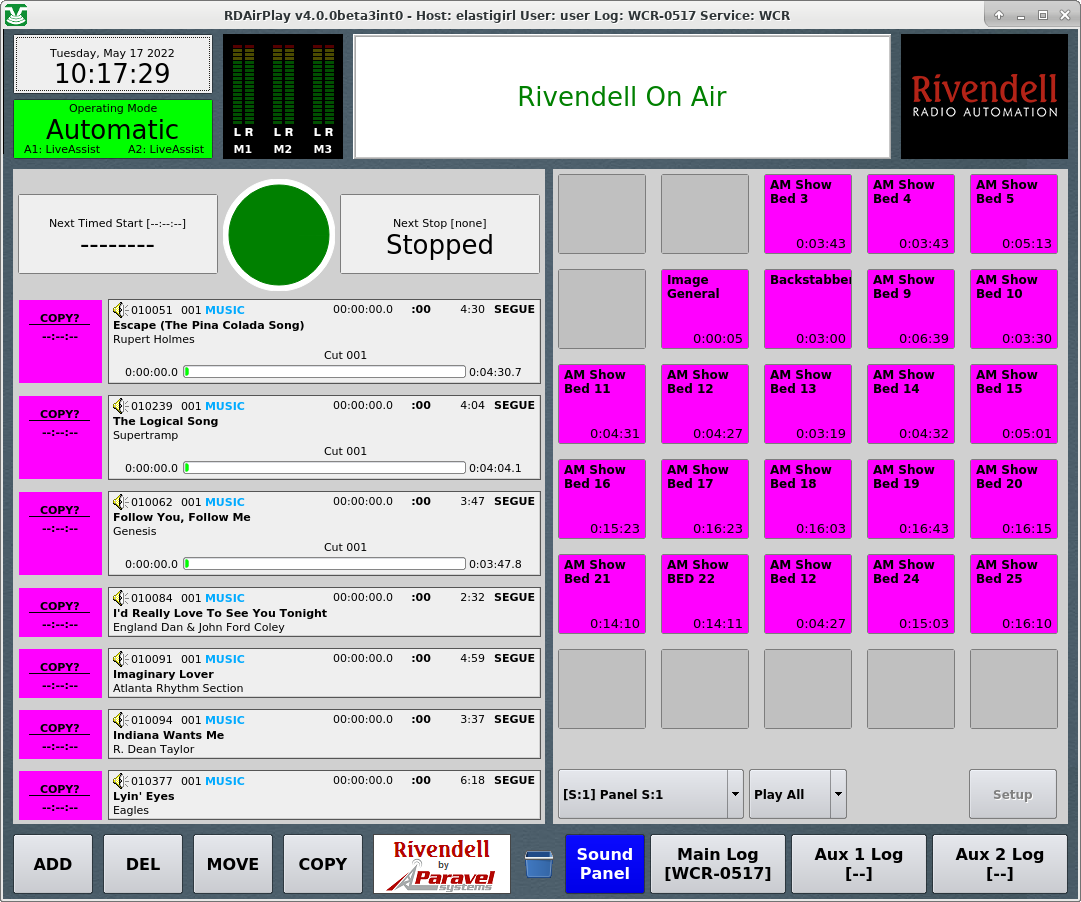Click the speaker icon next to cart 010062
This screenshot has width=1081, height=902.
point(120,502)
